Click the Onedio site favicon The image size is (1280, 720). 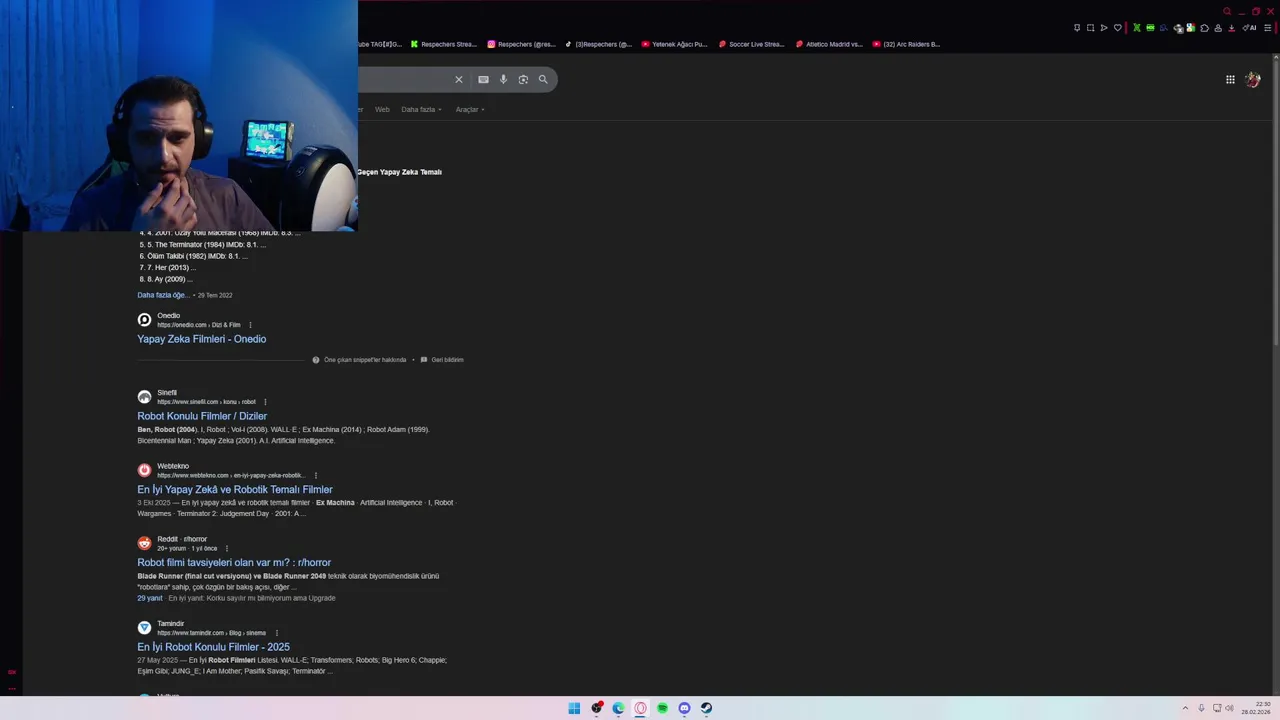click(x=144, y=320)
